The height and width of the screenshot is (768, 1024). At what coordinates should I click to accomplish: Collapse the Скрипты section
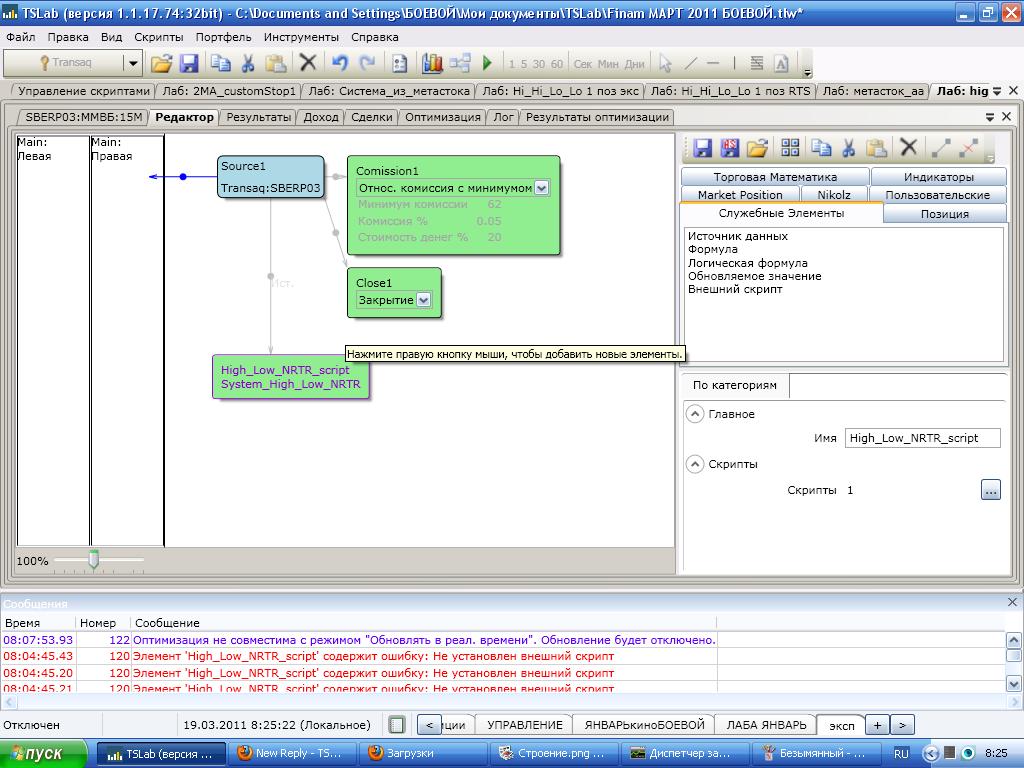(x=695, y=464)
